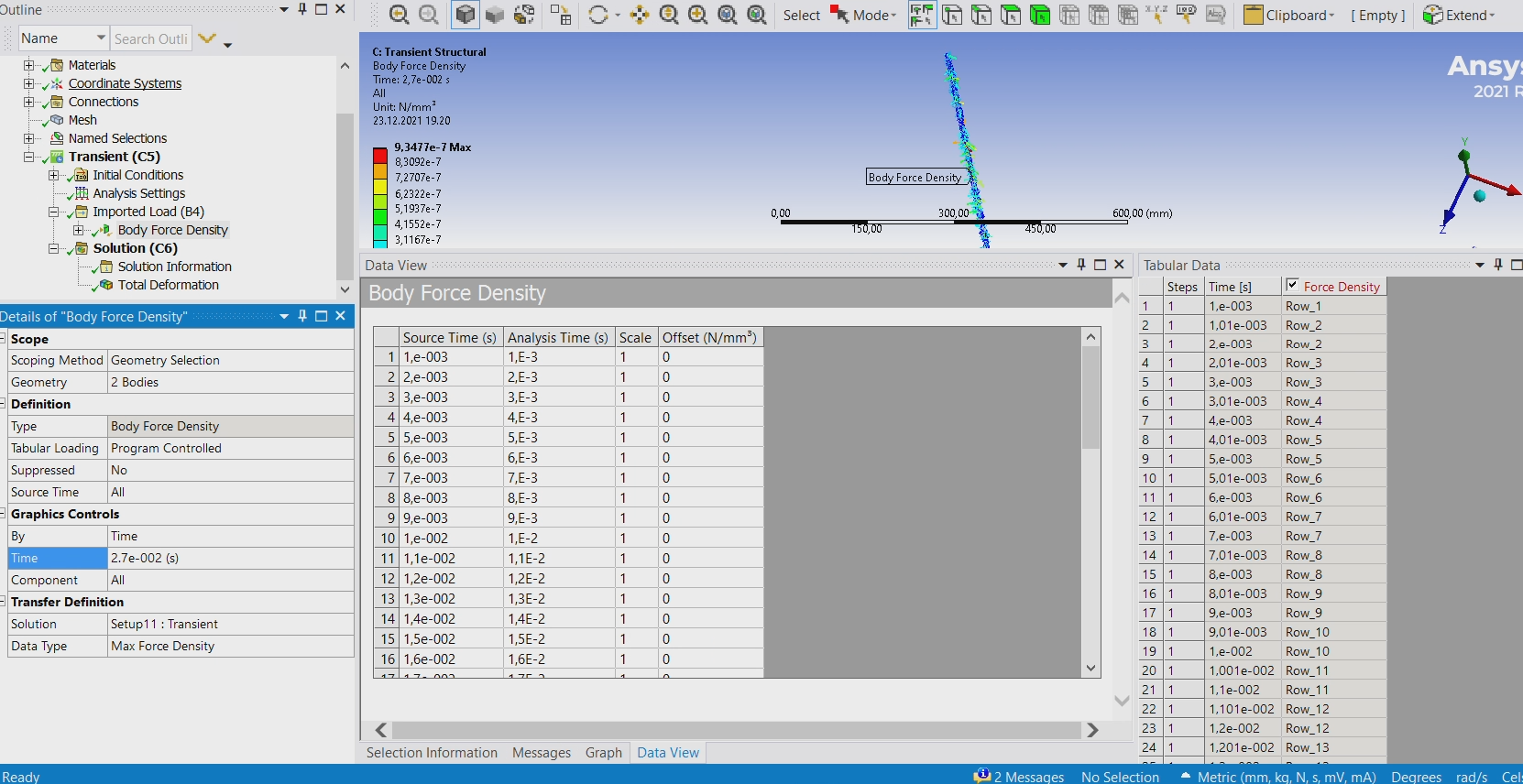Select the Rotate view tool
Viewport: 1523px width, 784px height.
click(598, 15)
